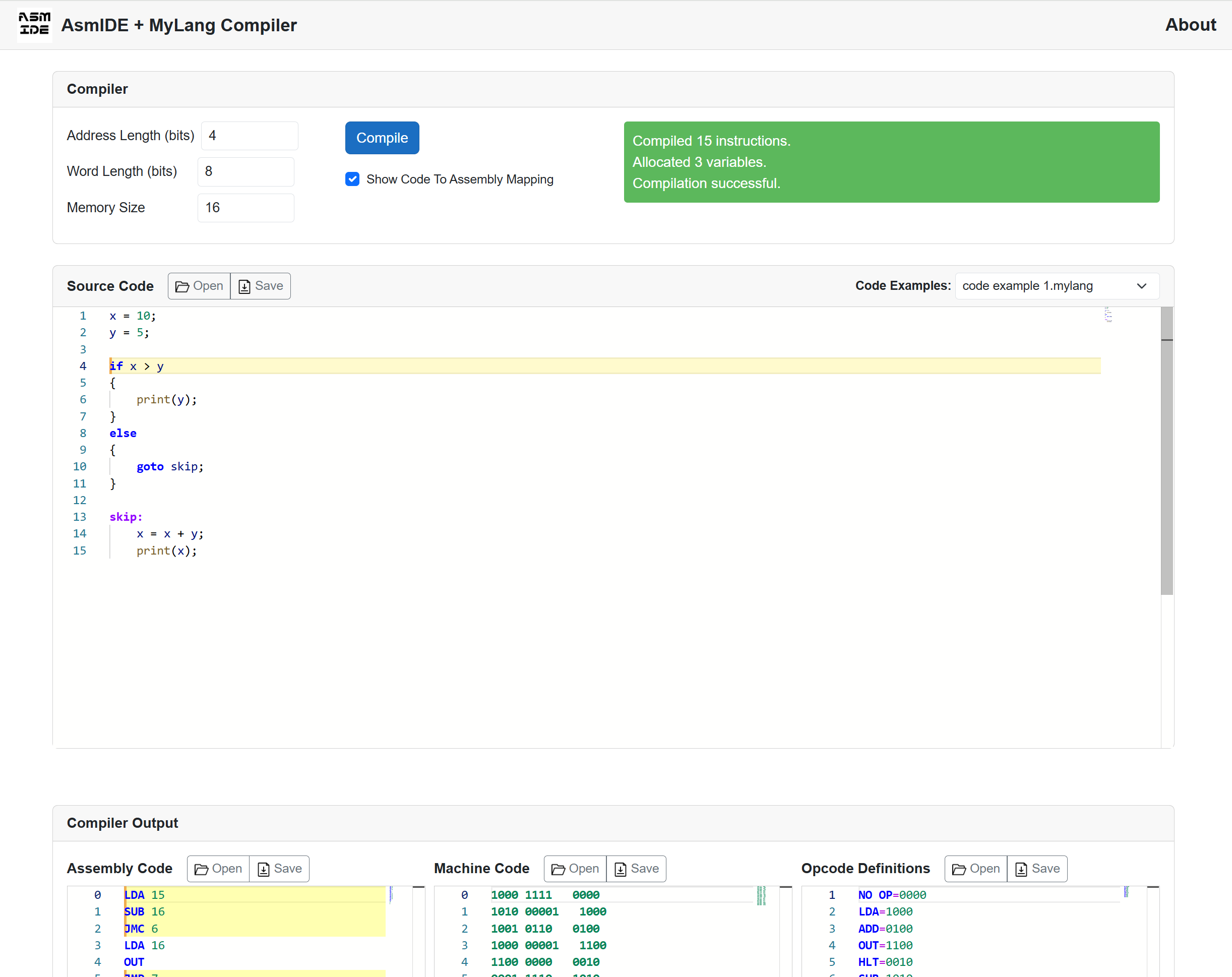Save the Machine Code output
Screen dimensions: 1232x977
point(637,869)
